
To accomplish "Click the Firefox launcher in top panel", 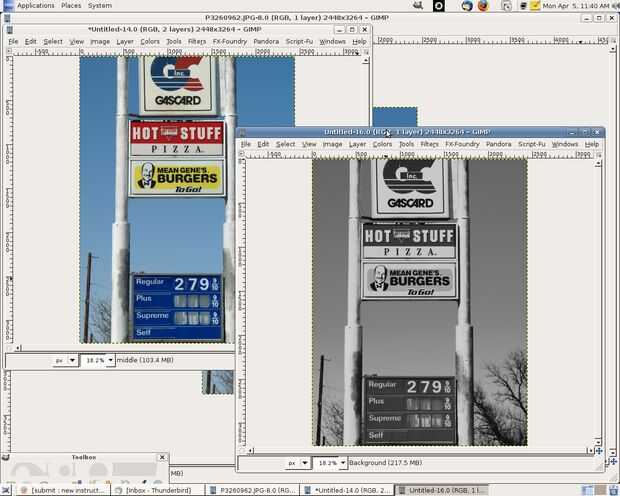I will (483, 6).
